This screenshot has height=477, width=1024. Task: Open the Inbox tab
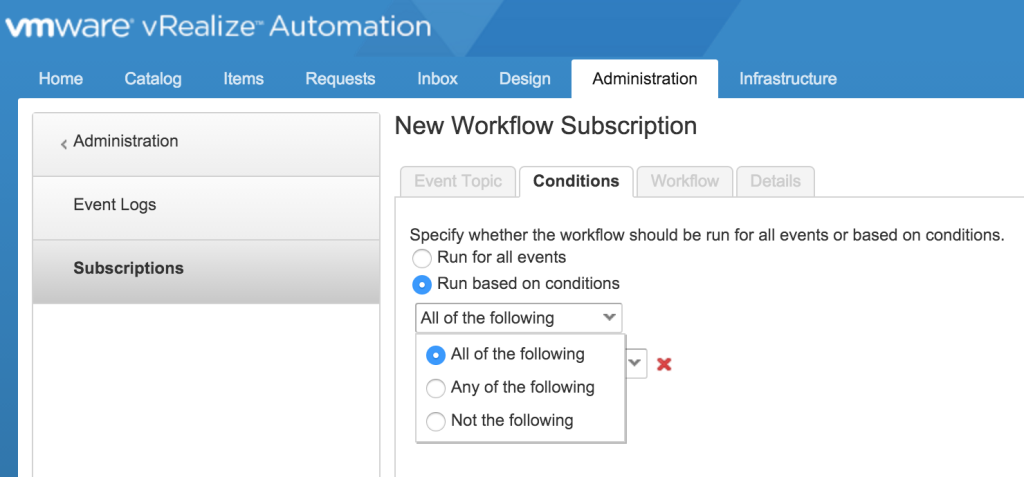coord(438,79)
